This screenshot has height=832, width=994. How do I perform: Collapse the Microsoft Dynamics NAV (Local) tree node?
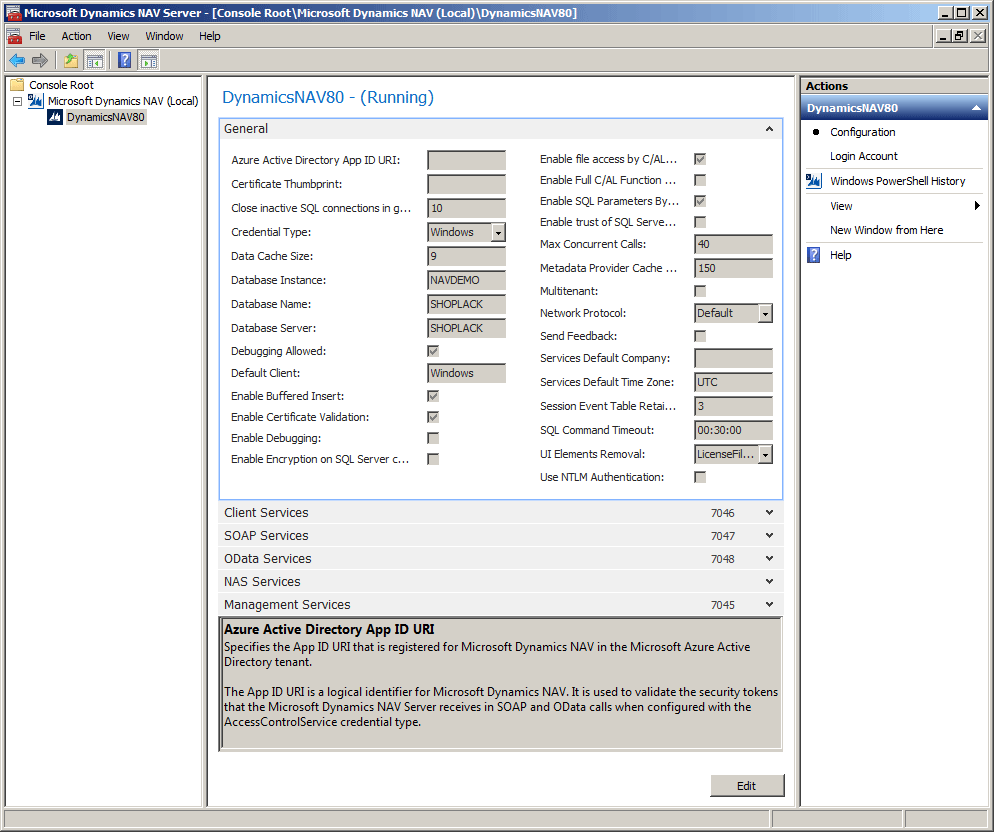(x=17, y=101)
